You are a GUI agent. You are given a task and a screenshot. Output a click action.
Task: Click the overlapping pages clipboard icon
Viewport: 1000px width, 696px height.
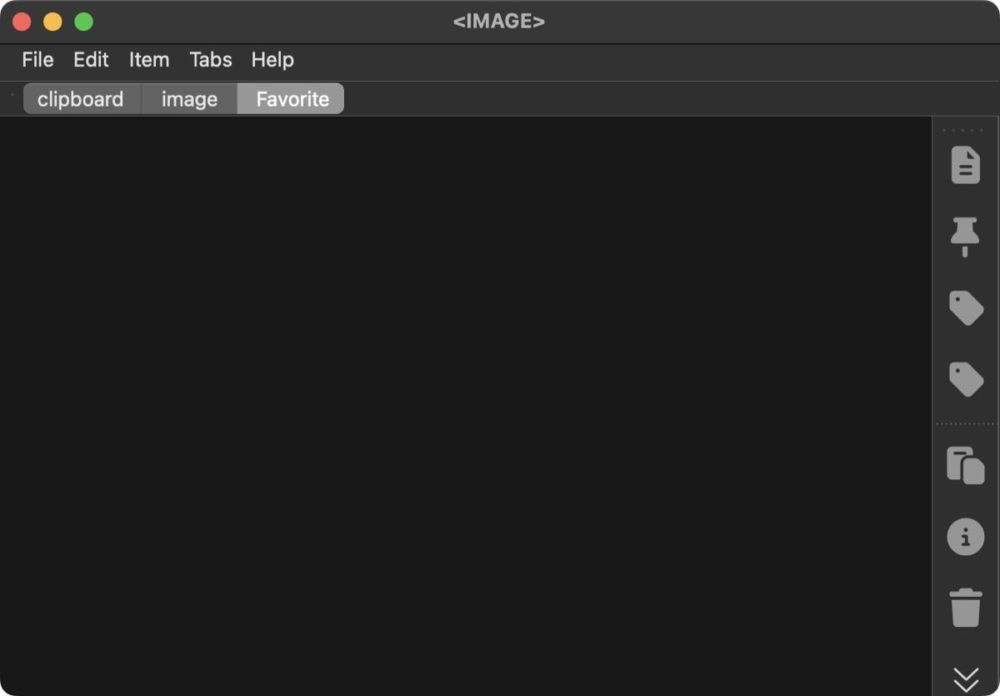pyautogui.click(x=966, y=465)
